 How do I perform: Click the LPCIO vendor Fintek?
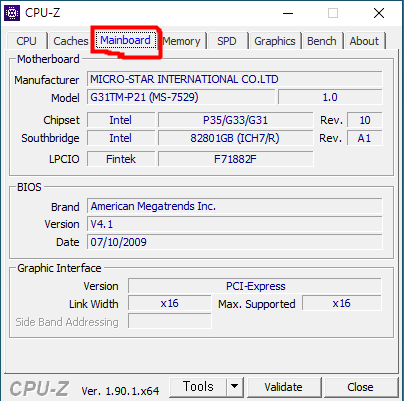point(121,159)
